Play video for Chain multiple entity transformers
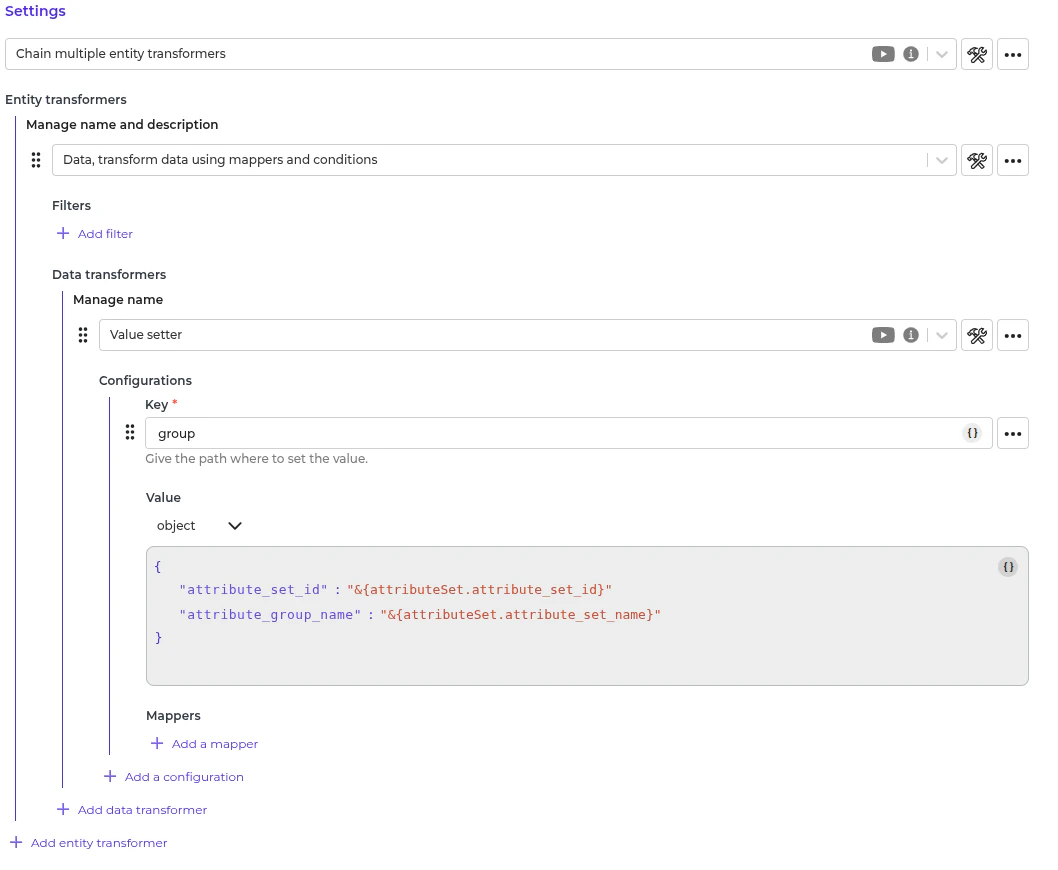 pyautogui.click(x=883, y=54)
